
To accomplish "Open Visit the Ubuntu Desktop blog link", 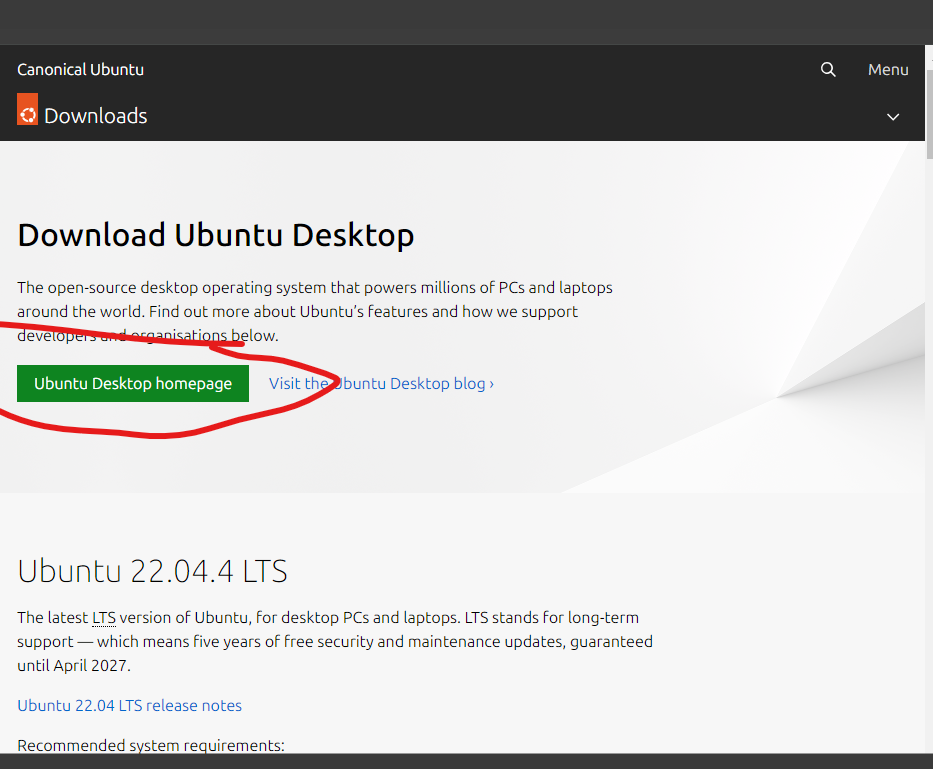I will pyautogui.click(x=381, y=383).
